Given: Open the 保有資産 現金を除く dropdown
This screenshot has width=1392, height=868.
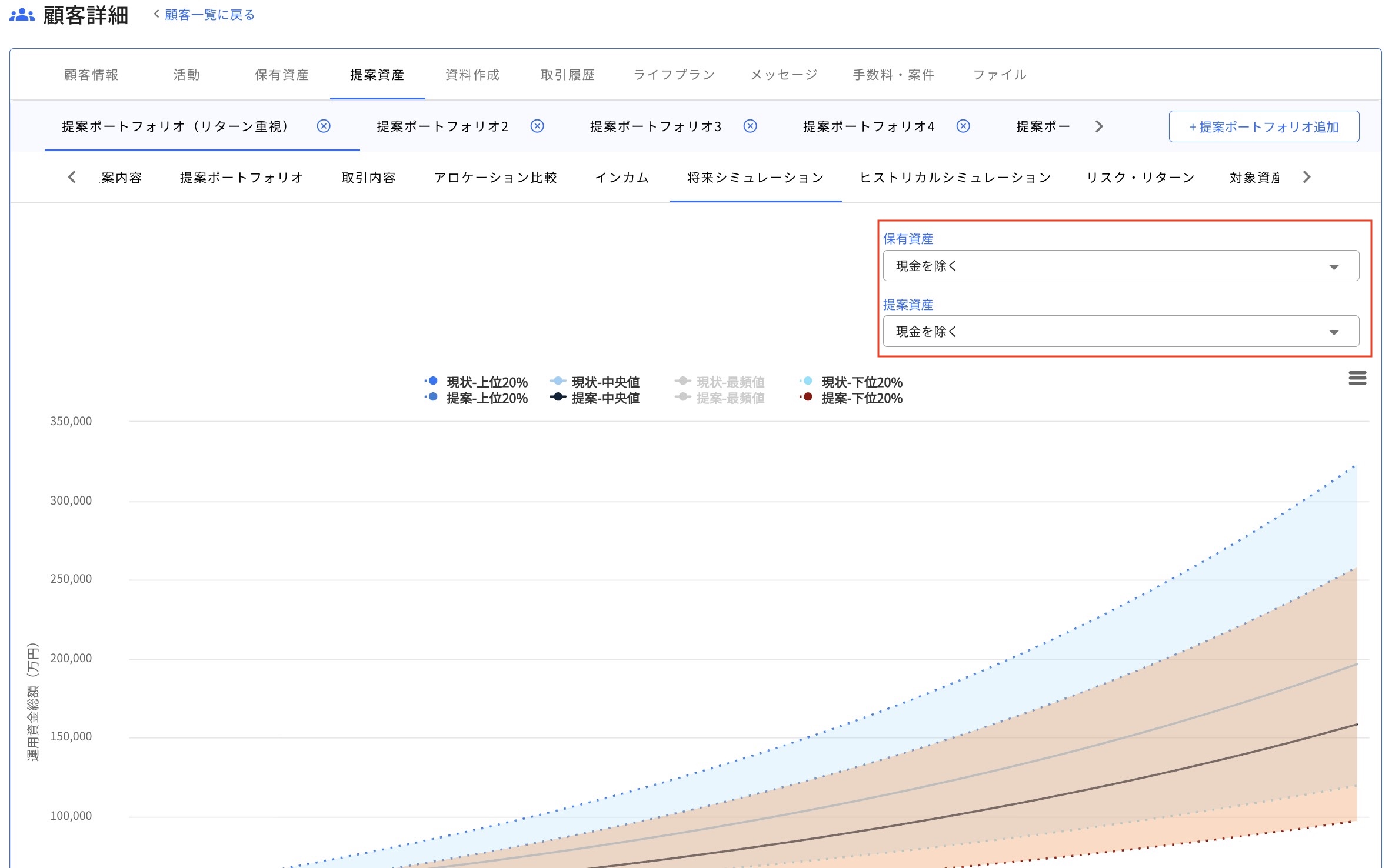Looking at the screenshot, I should click(x=1120, y=265).
